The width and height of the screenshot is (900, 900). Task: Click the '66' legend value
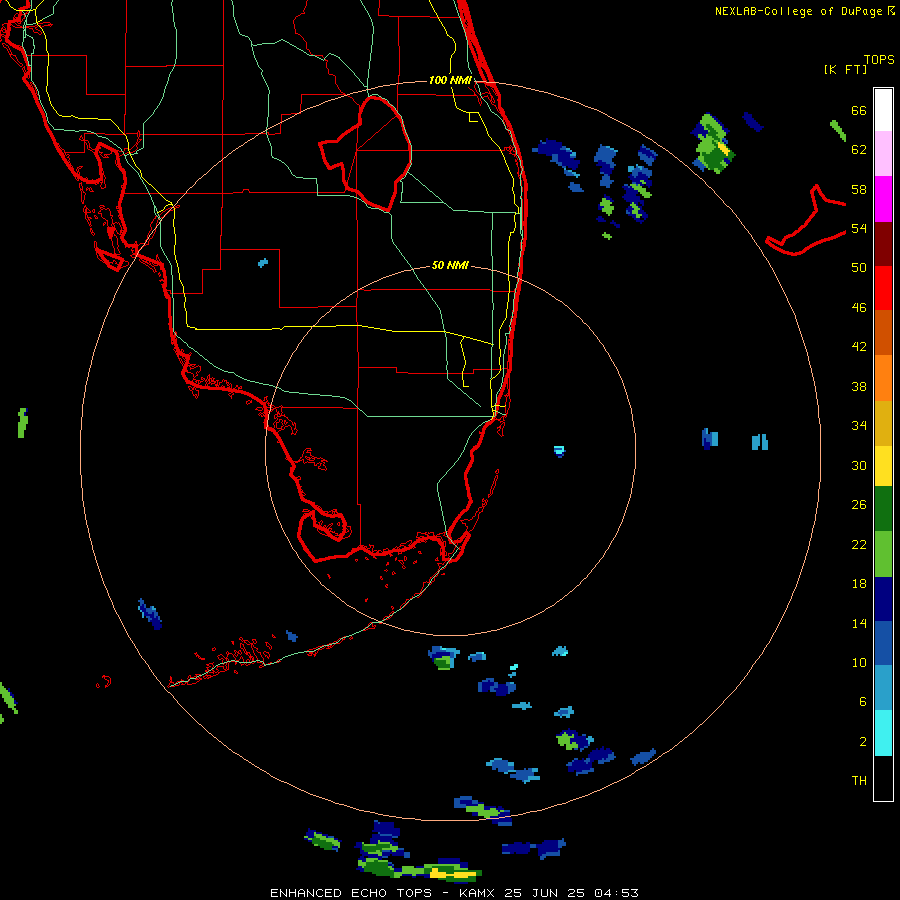tap(859, 110)
